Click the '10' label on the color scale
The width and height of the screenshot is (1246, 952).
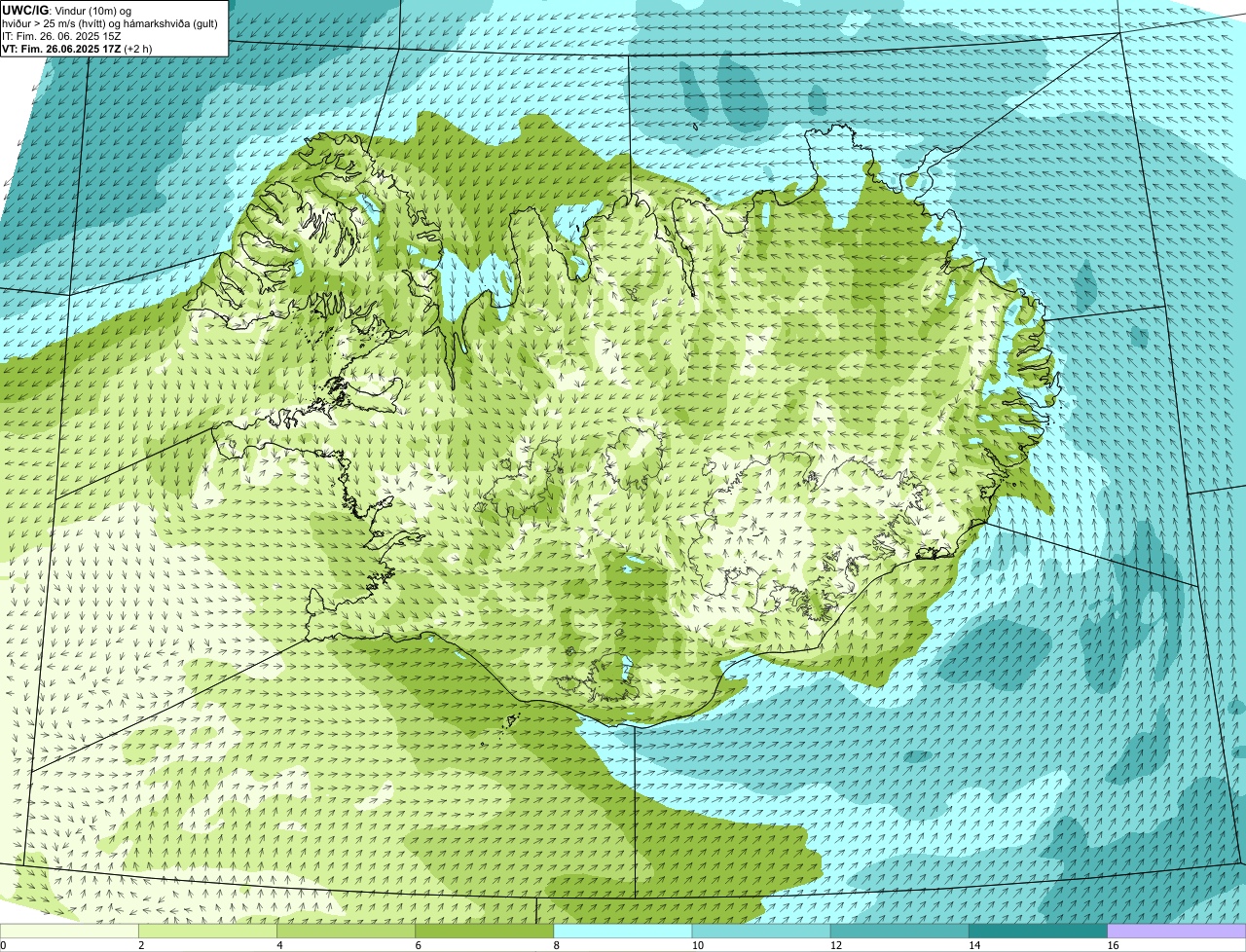point(697,945)
